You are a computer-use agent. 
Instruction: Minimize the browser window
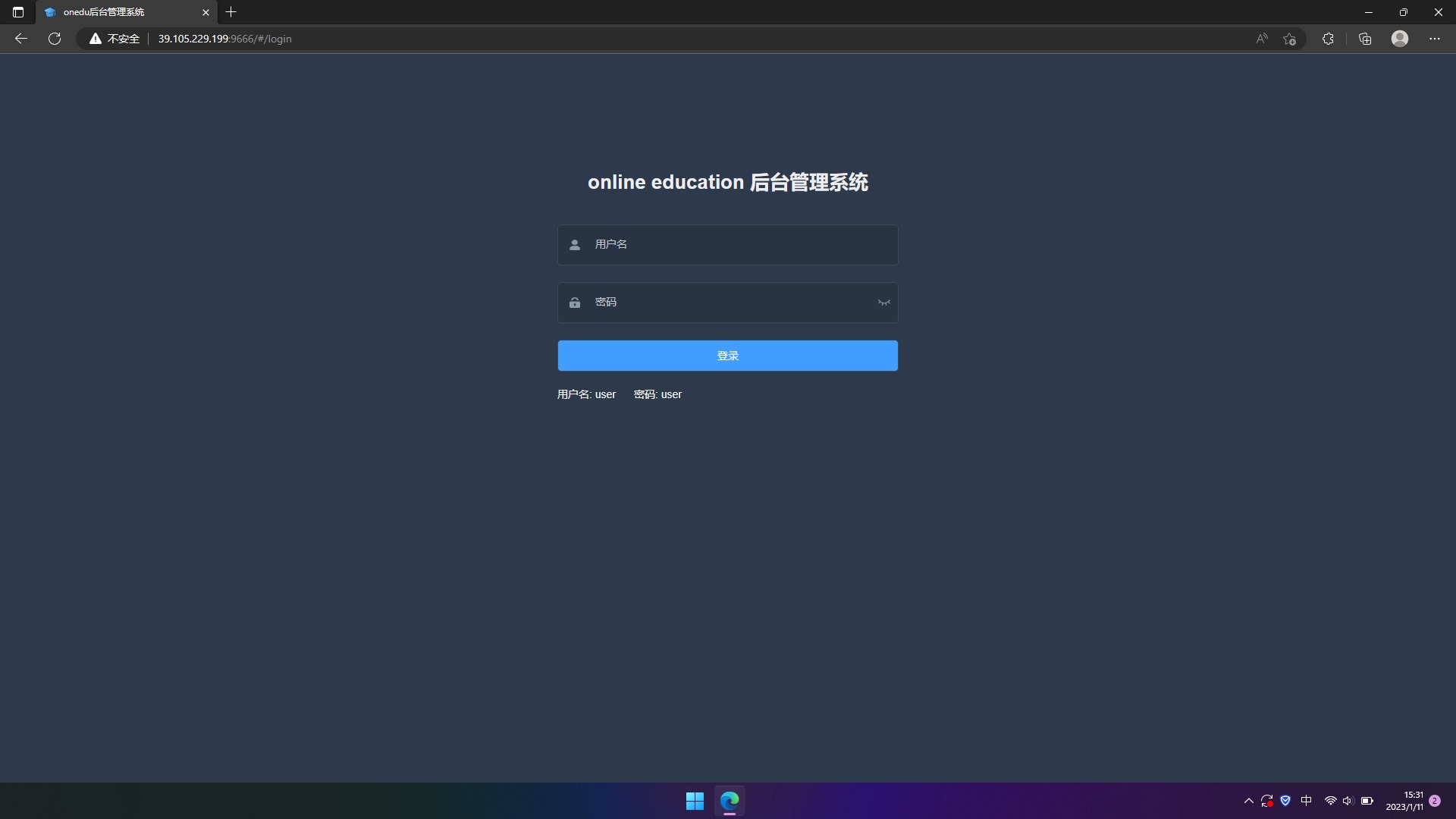pyautogui.click(x=1369, y=12)
